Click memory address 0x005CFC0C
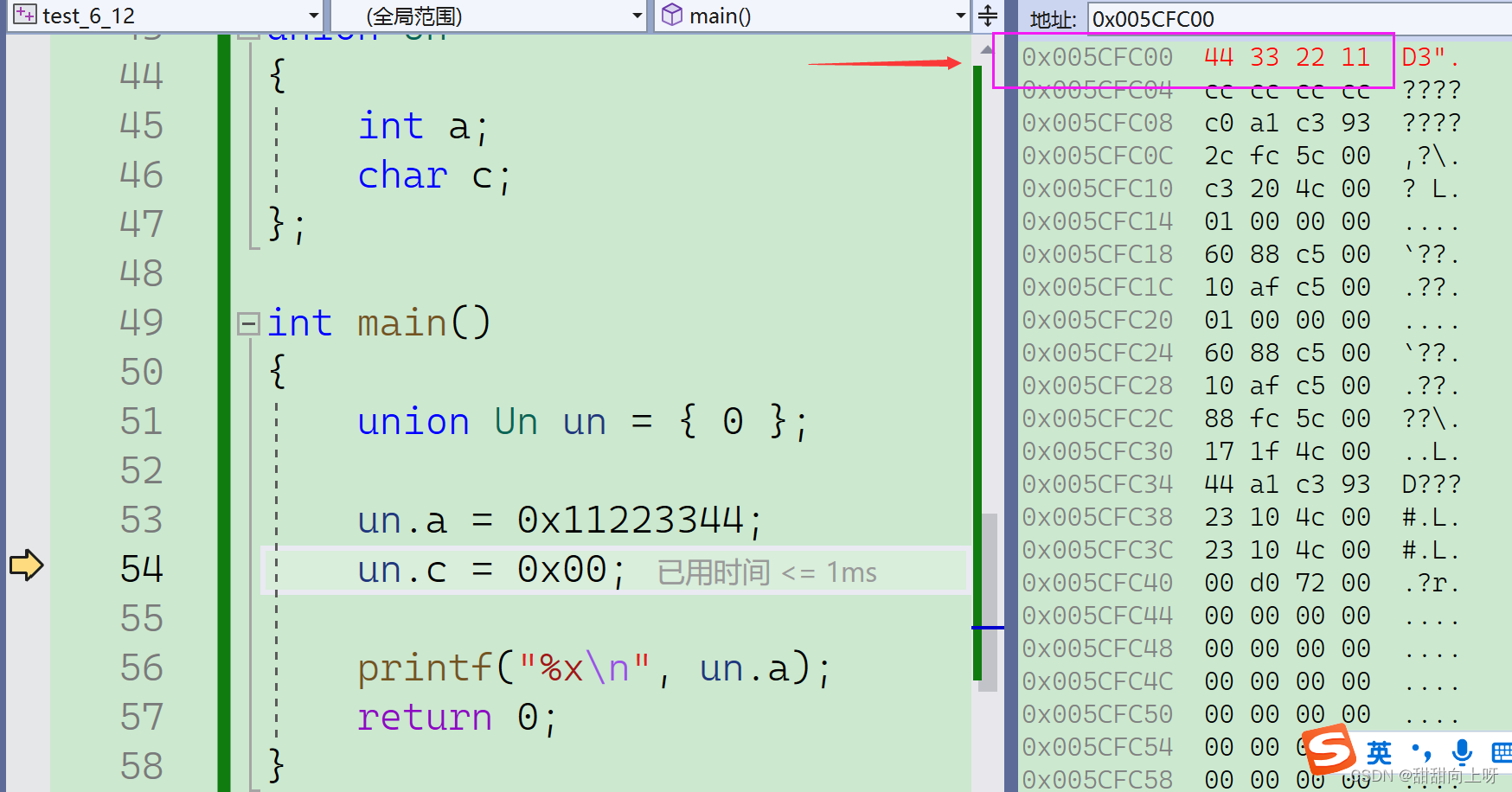Image resolution: width=1512 pixels, height=792 pixels. point(1097,156)
